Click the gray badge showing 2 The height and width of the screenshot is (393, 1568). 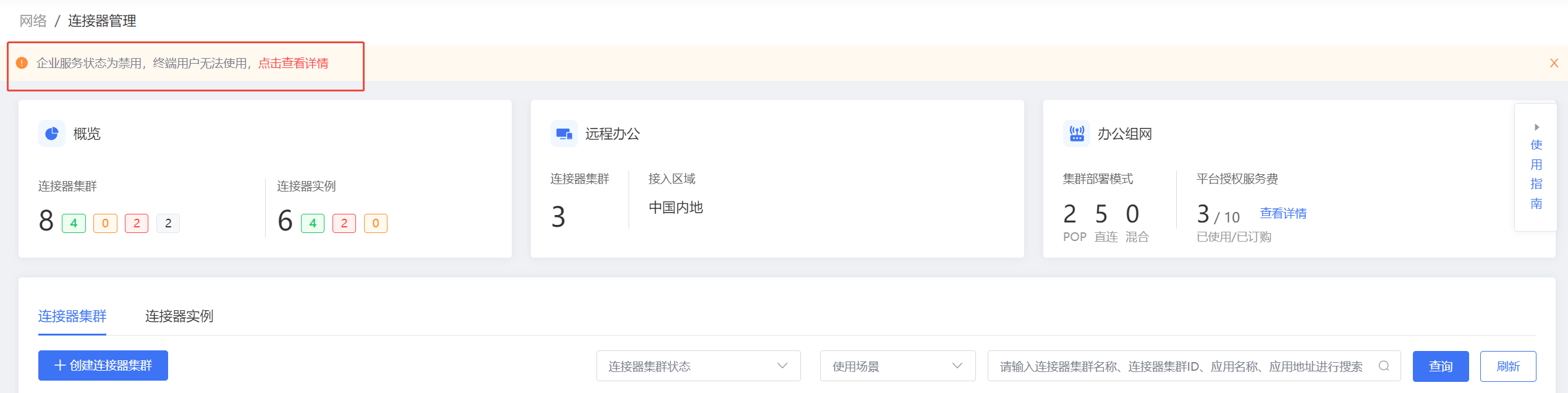(x=168, y=223)
